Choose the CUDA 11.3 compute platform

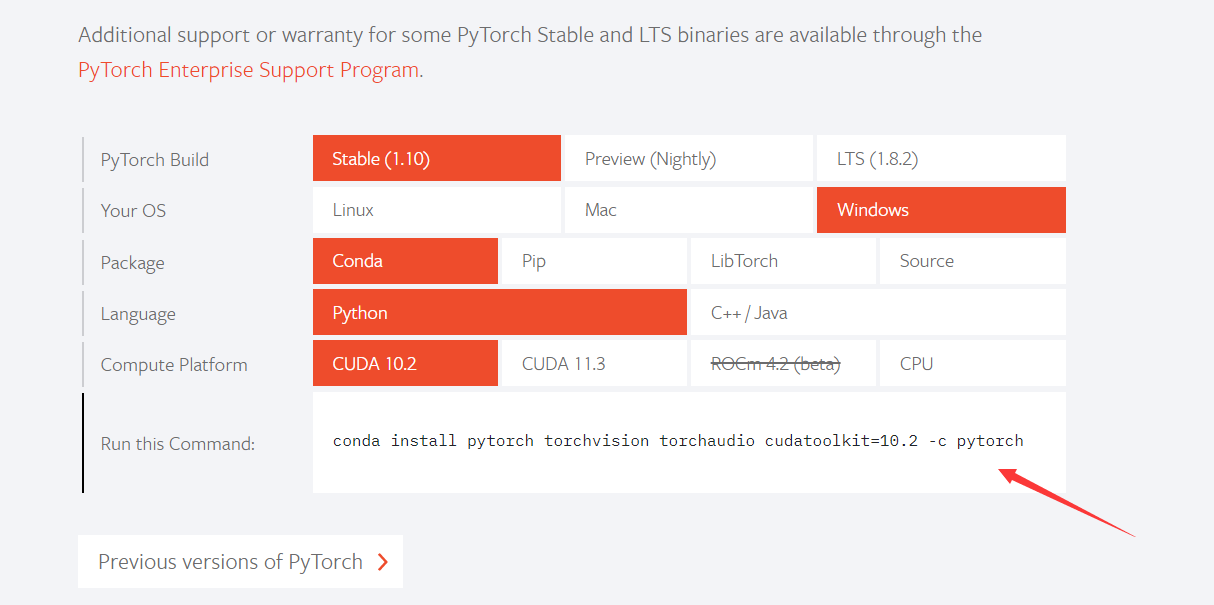(x=594, y=363)
